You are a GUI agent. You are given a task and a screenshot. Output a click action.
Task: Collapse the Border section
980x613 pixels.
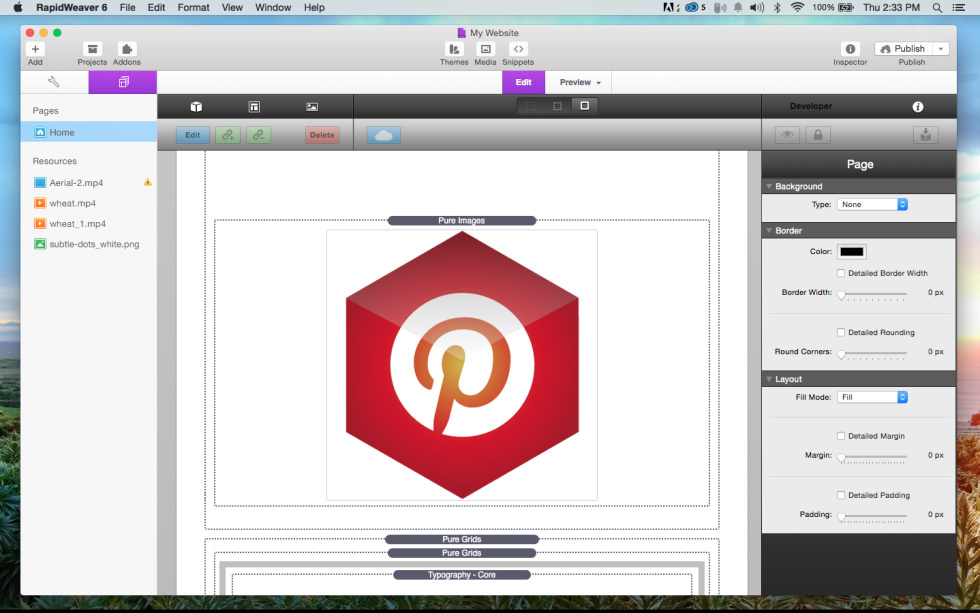pos(769,231)
